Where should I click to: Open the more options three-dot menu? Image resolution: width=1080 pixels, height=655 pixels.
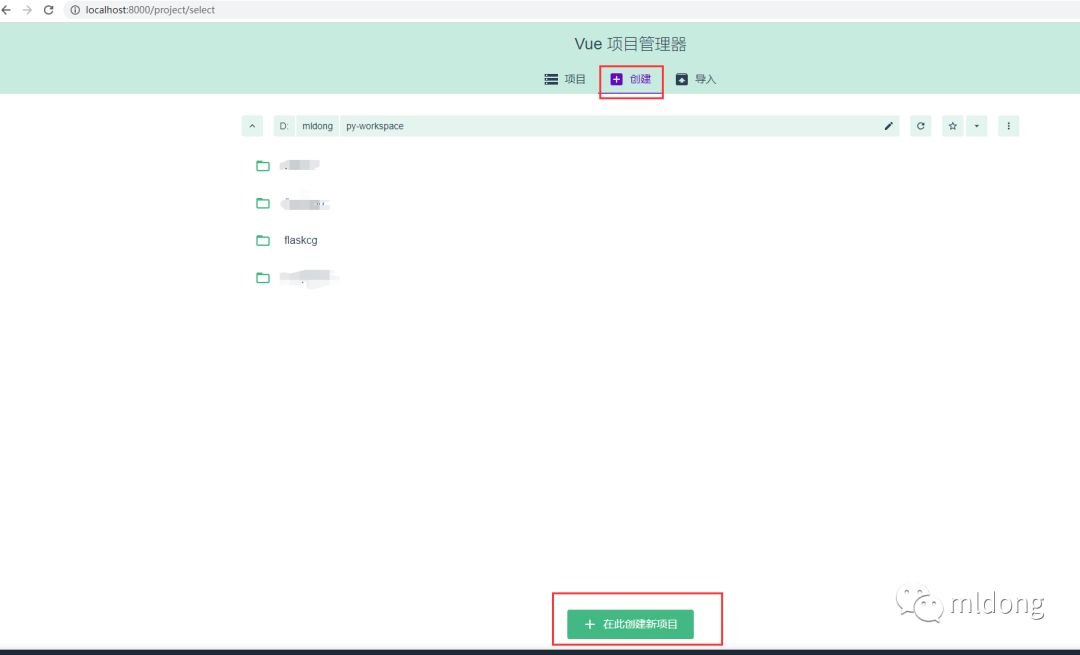[x=1008, y=126]
